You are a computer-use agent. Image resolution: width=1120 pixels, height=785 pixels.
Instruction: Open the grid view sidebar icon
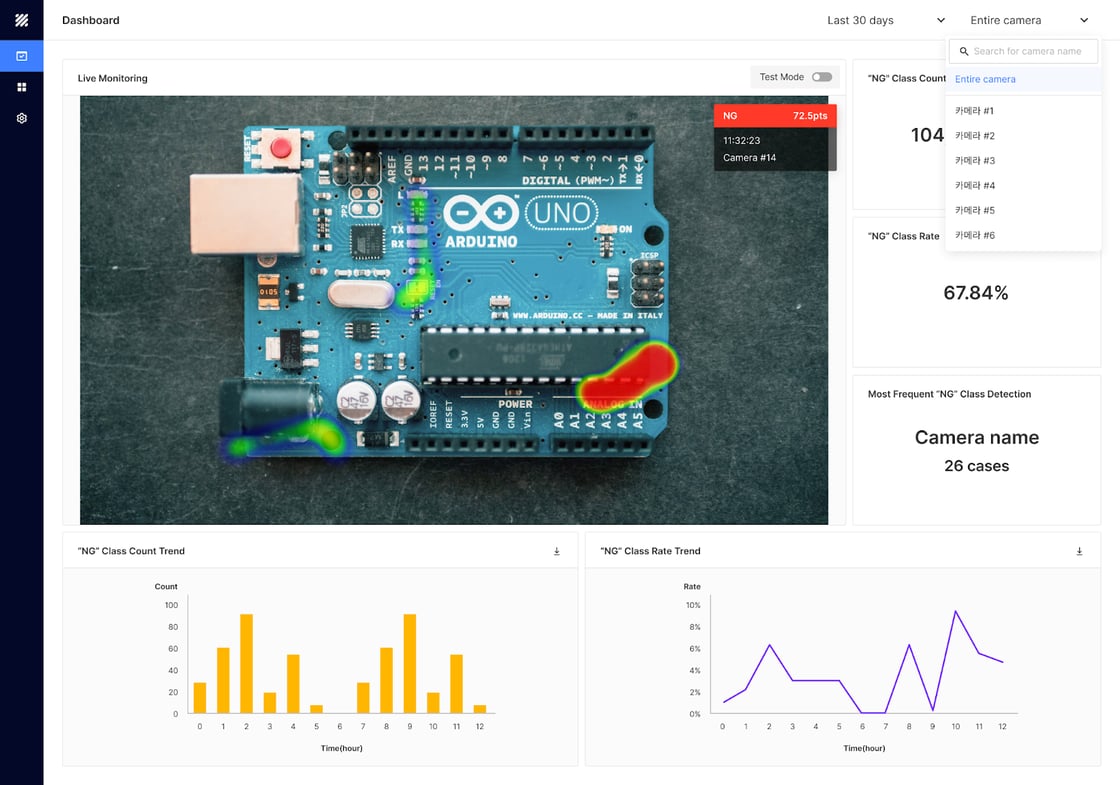point(21,87)
